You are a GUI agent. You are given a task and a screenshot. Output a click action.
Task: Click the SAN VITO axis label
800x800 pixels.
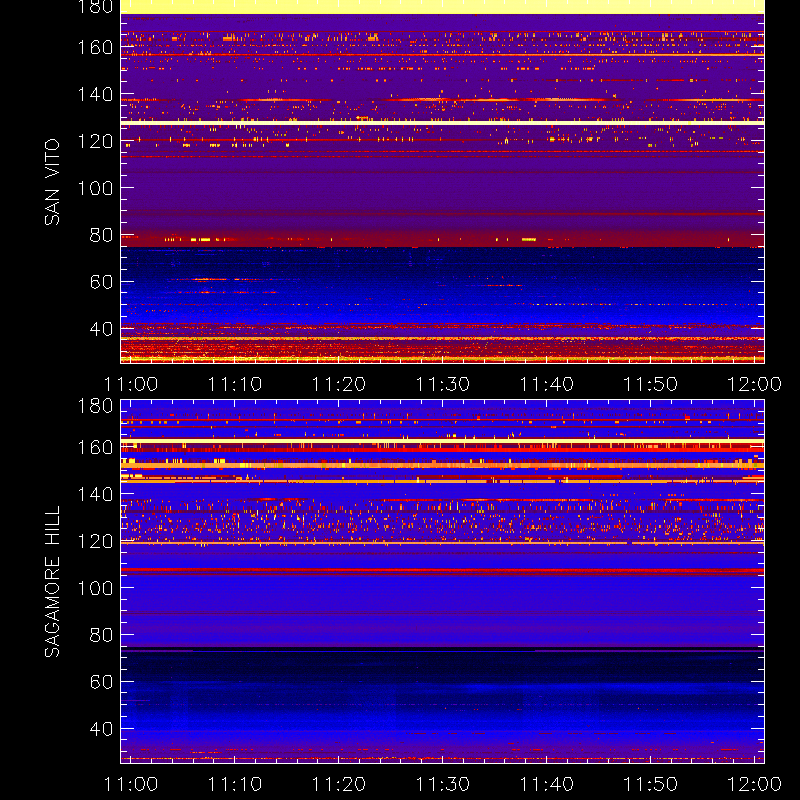(52, 182)
